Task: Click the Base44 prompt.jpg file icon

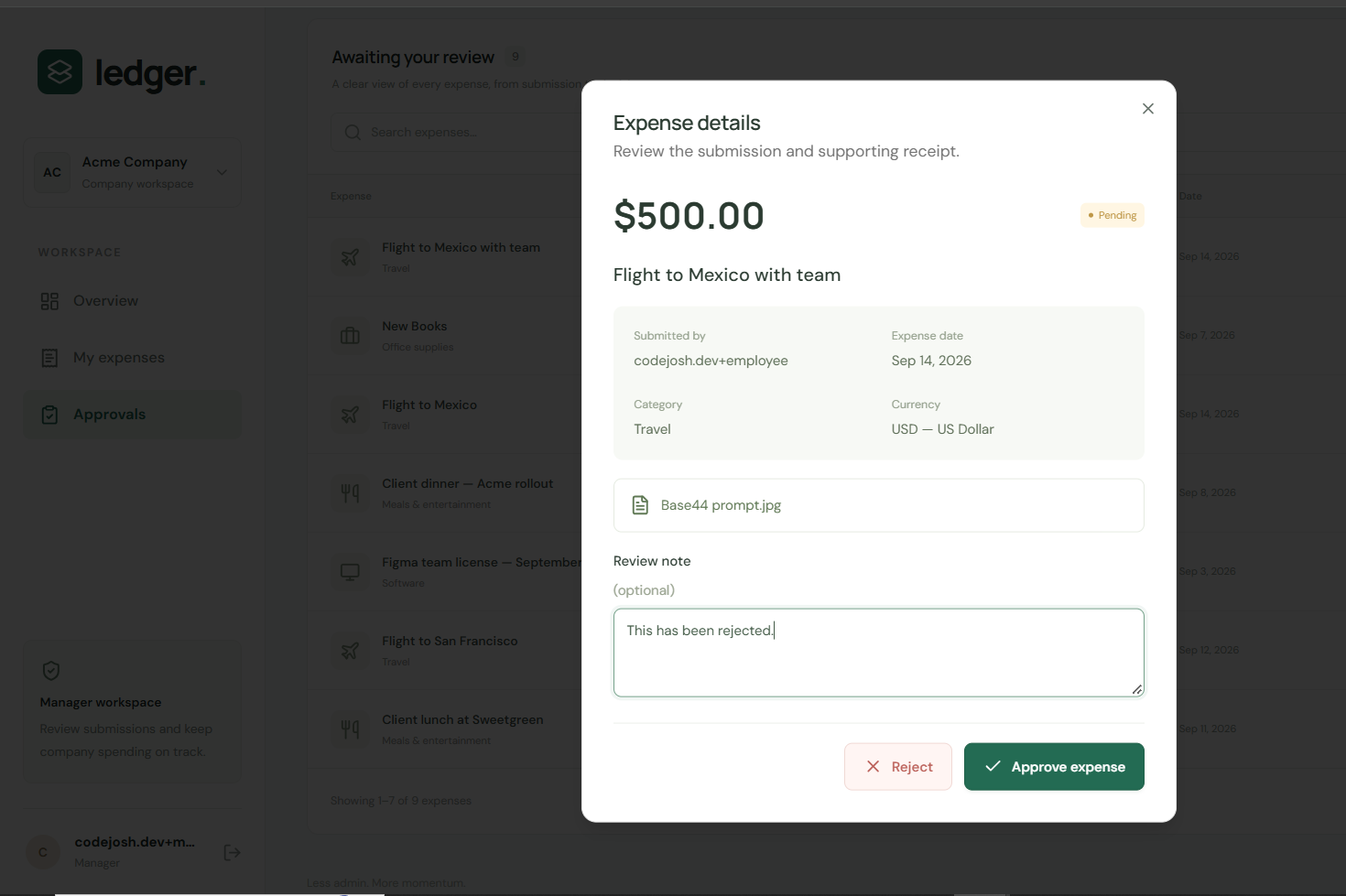Action: (641, 505)
